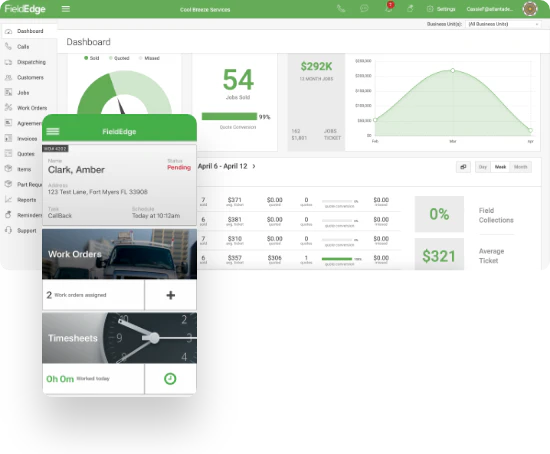The width and height of the screenshot is (550, 454).
Task: Click the pop-out icon beside Day
Action: tap(463, 167)
